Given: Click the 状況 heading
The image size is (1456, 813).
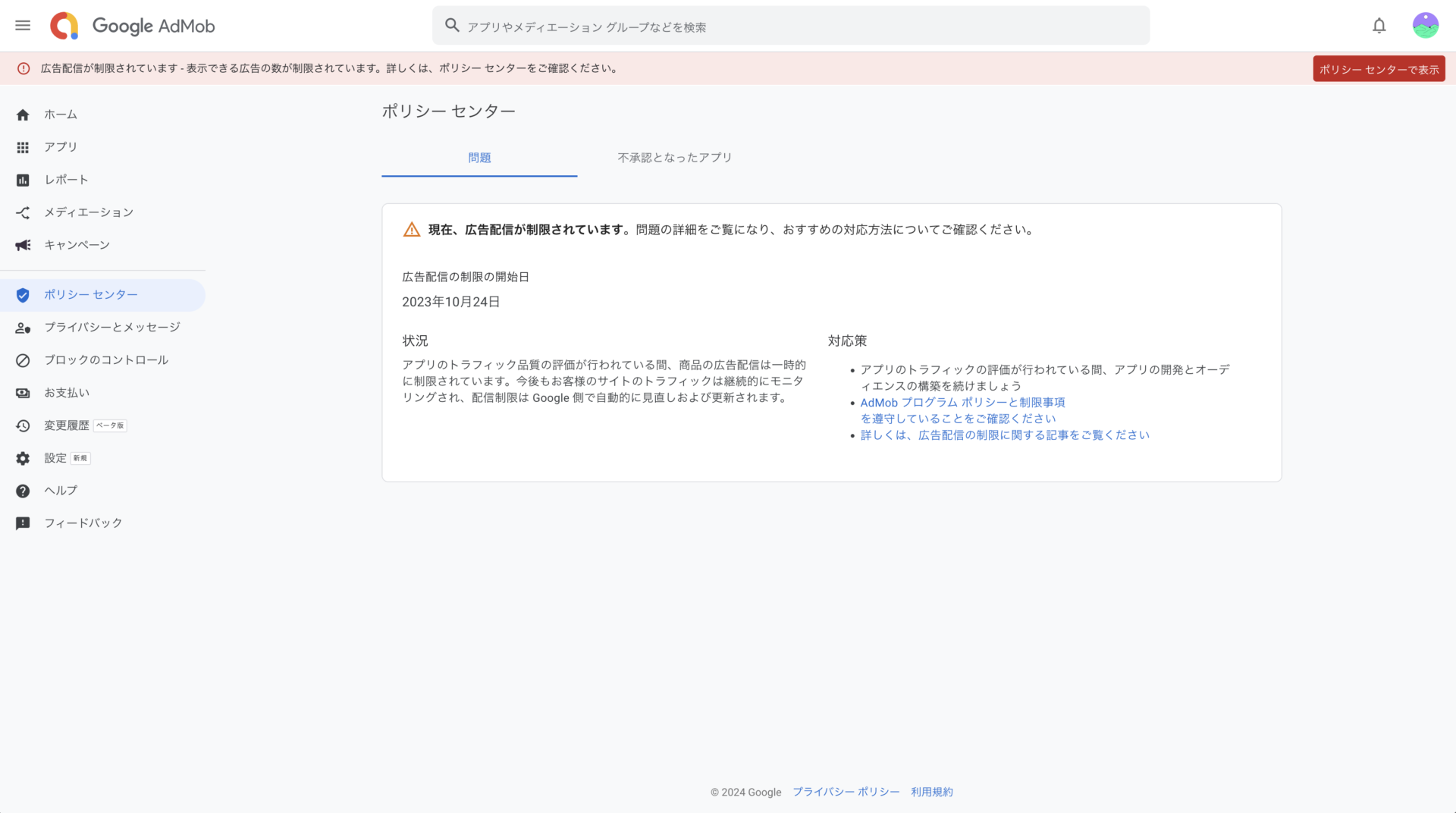Looking at the screenshot, I should (416, 341).
